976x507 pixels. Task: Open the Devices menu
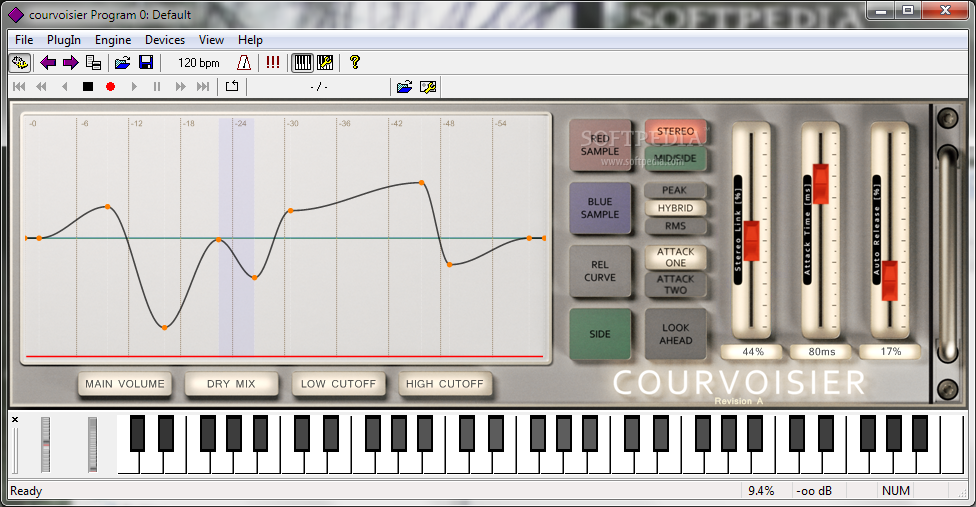click(x=165, y=40)
